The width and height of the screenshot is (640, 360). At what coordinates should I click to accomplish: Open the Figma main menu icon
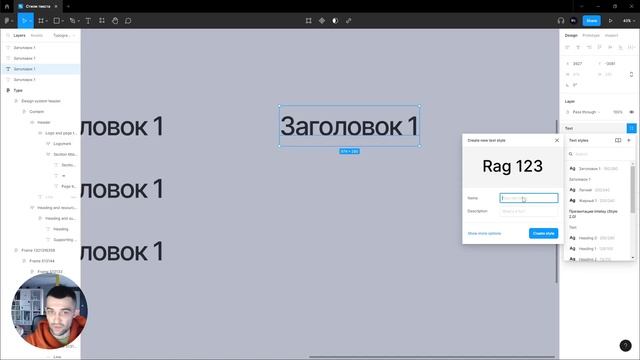point(7,20)
